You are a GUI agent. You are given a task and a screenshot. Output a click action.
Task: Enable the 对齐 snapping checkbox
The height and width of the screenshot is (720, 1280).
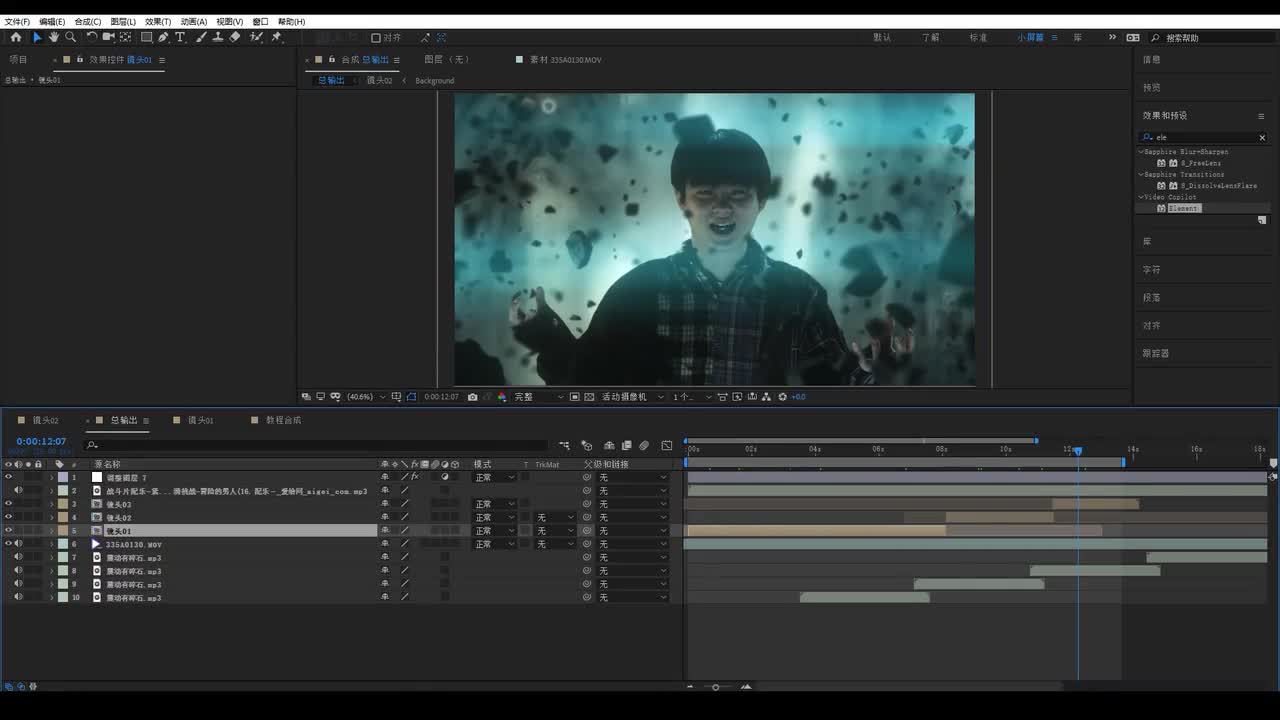[x=376, y=38]
